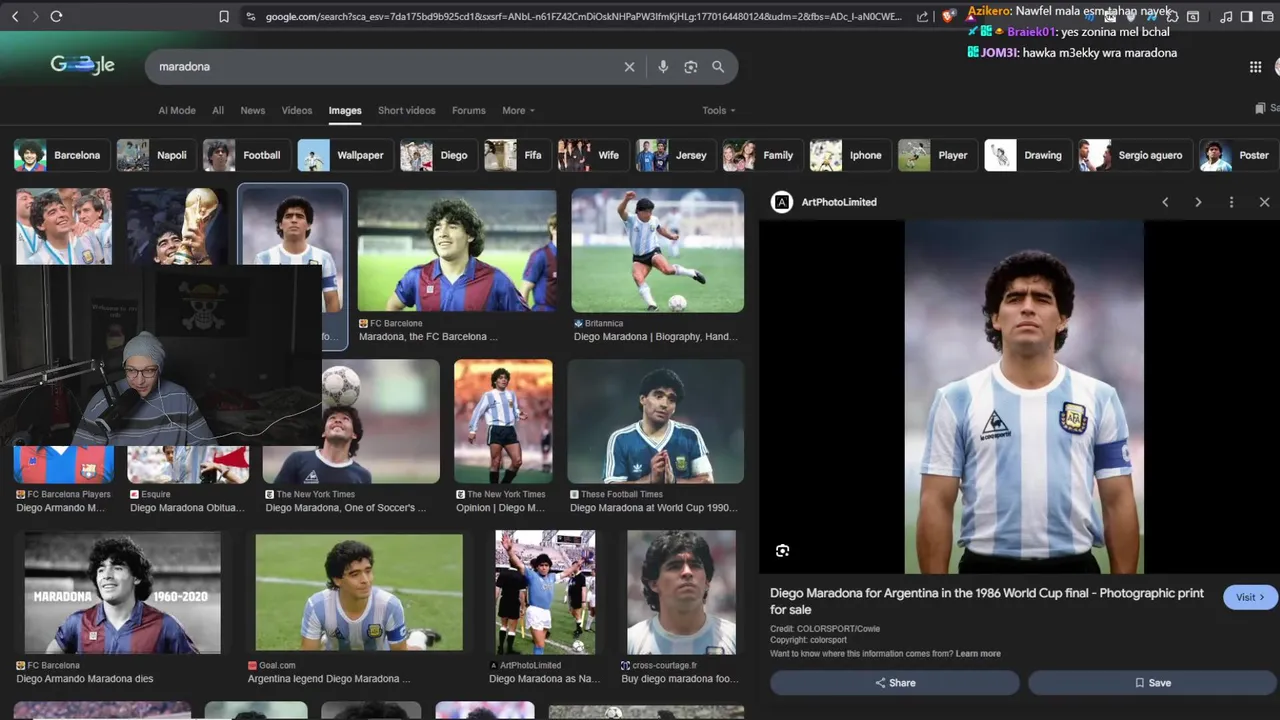Start voice search with microphone icon
1280x720 pixels.
coord(662,67)
